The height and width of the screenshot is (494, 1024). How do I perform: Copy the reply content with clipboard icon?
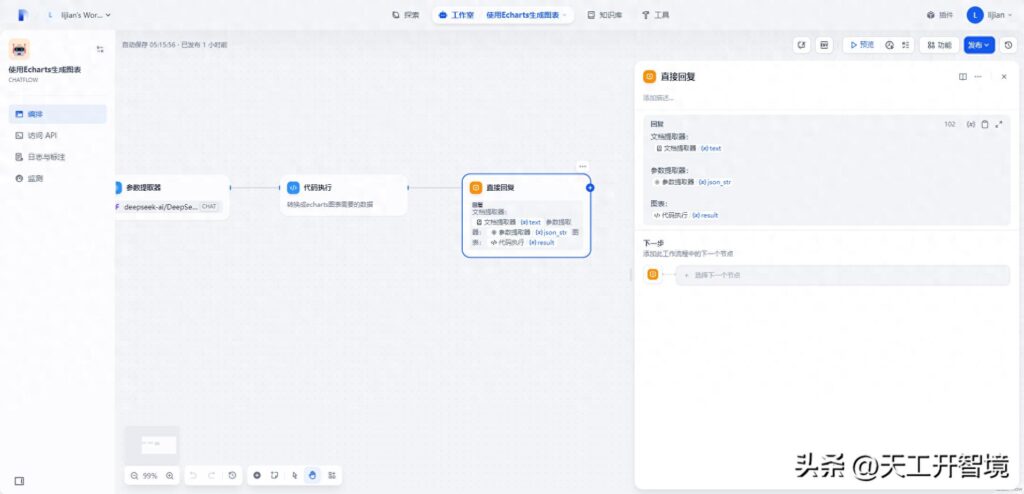tap(985, 124)
